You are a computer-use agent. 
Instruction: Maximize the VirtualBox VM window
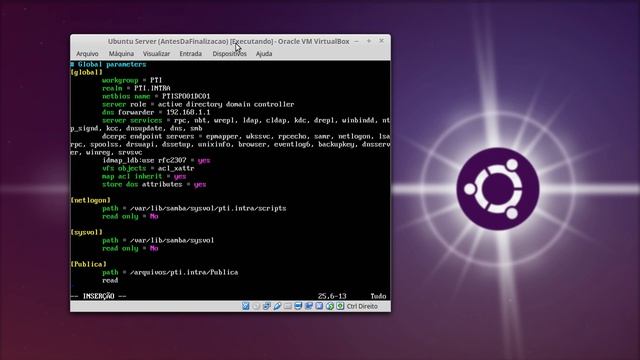click(369, 41)
